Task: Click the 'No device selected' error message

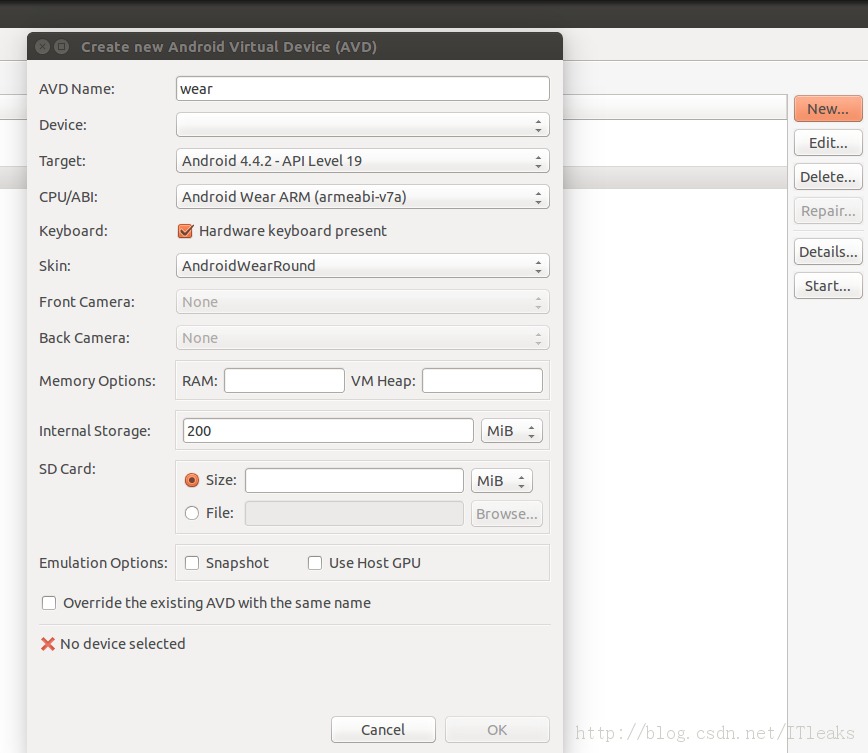Action: point(122,644)
